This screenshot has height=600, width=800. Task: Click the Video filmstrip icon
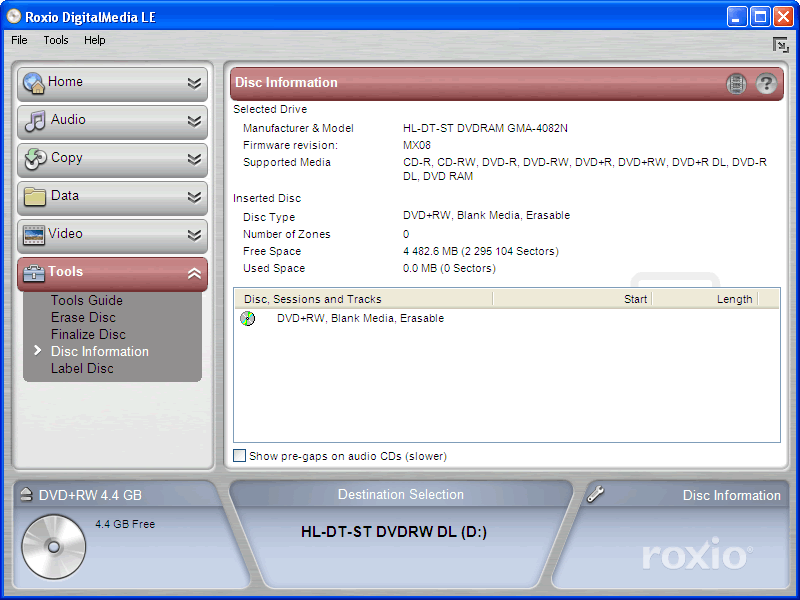(34, 235)
